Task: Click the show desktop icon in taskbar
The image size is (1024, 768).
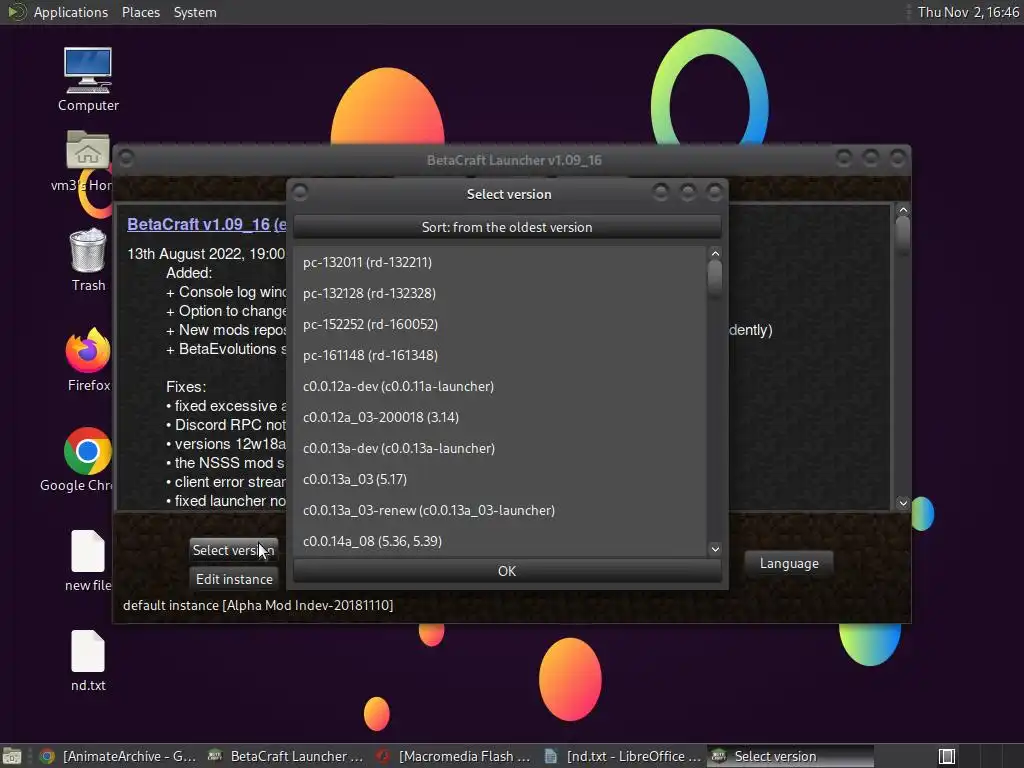Action: coord(12,756)
